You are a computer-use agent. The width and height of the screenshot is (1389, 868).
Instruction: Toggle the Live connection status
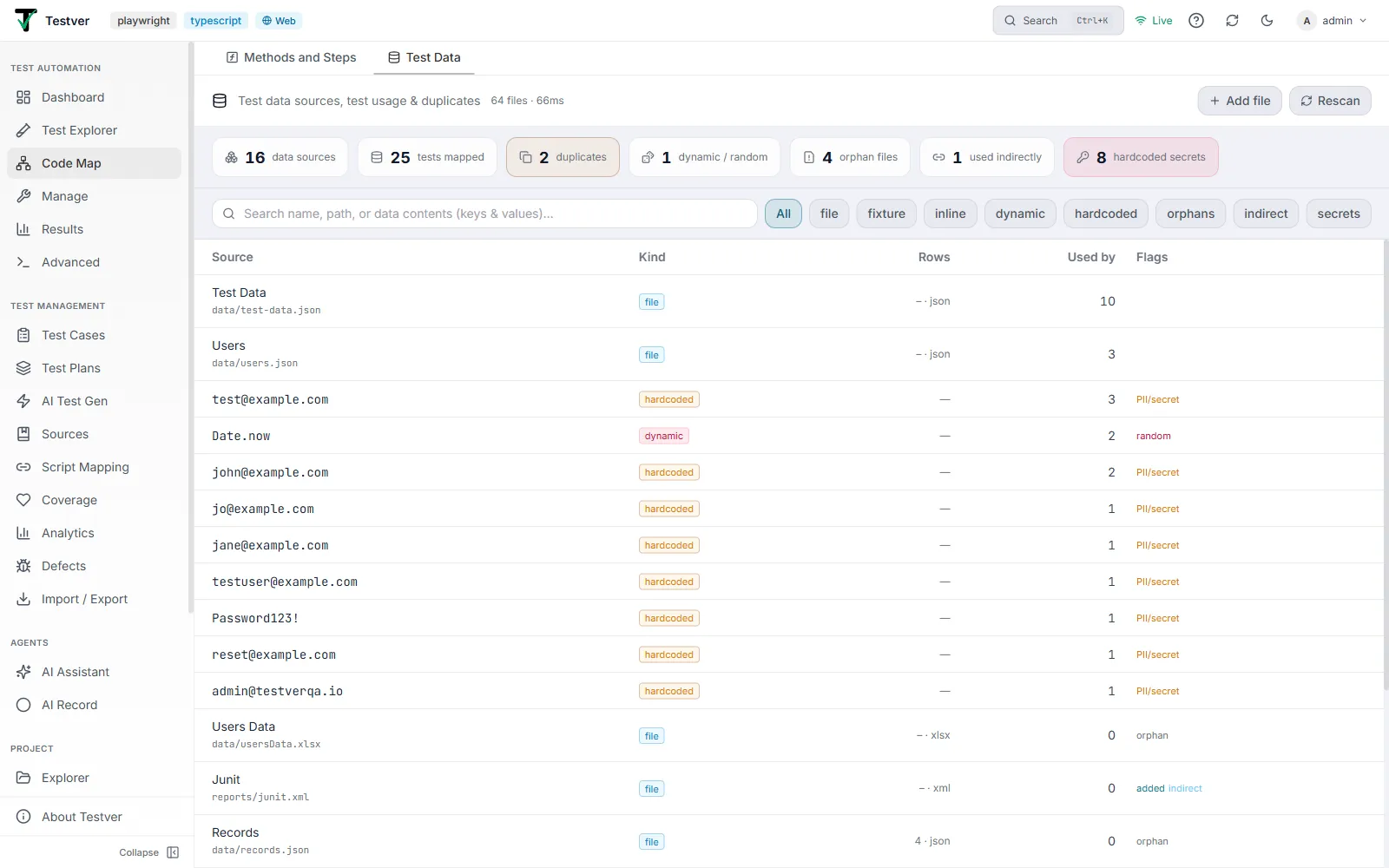pyautogui.click(x=1154, y=21)
